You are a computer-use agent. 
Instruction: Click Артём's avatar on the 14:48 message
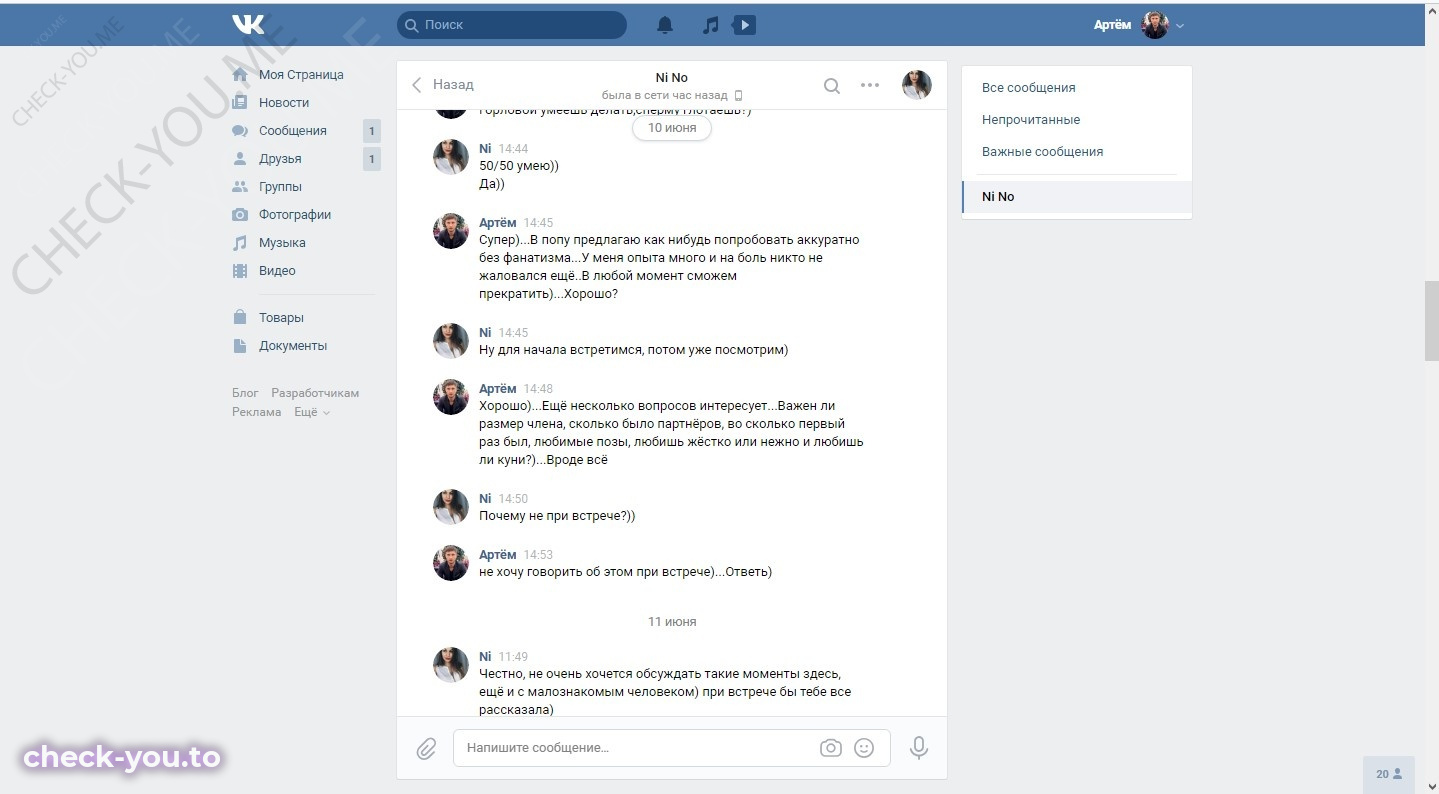(451, 397)
